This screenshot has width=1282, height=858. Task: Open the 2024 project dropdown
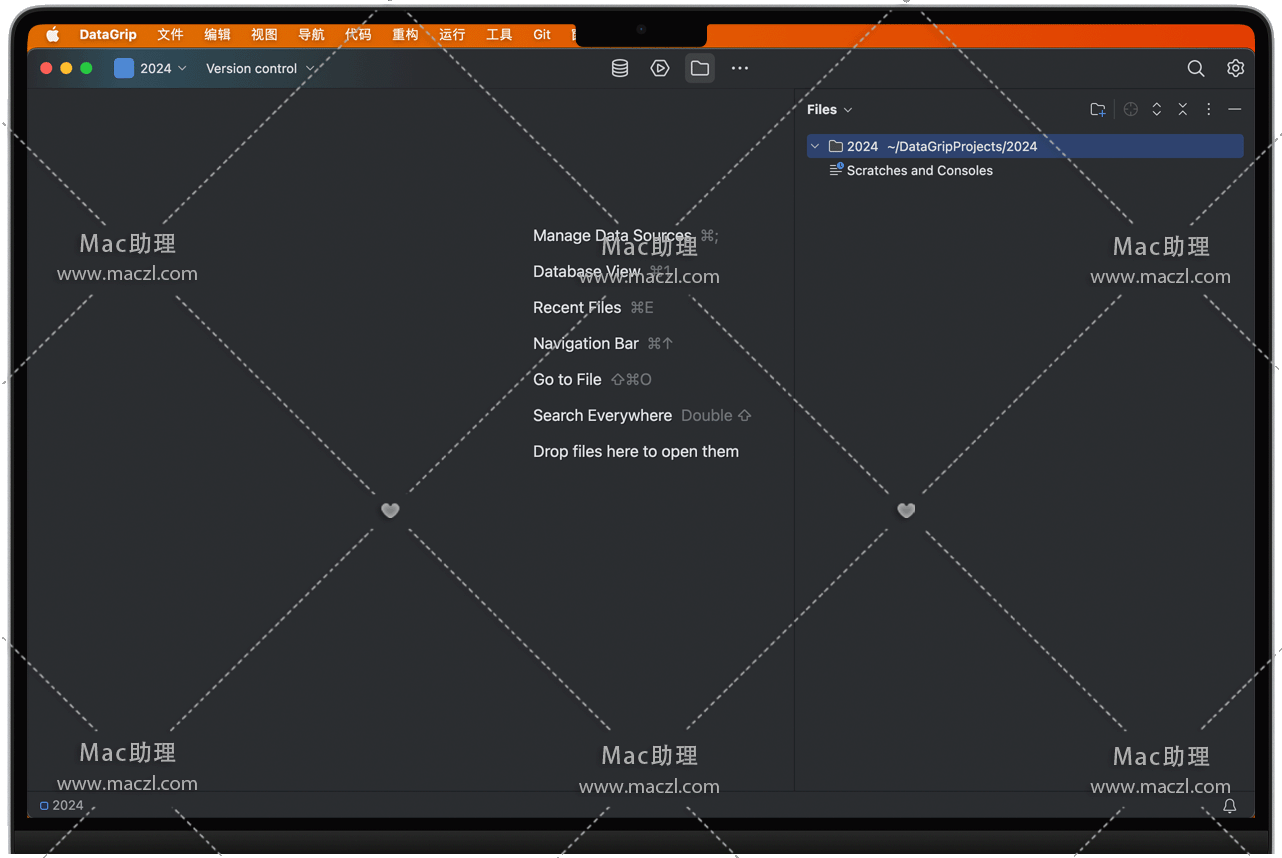(x=152, y=68)
